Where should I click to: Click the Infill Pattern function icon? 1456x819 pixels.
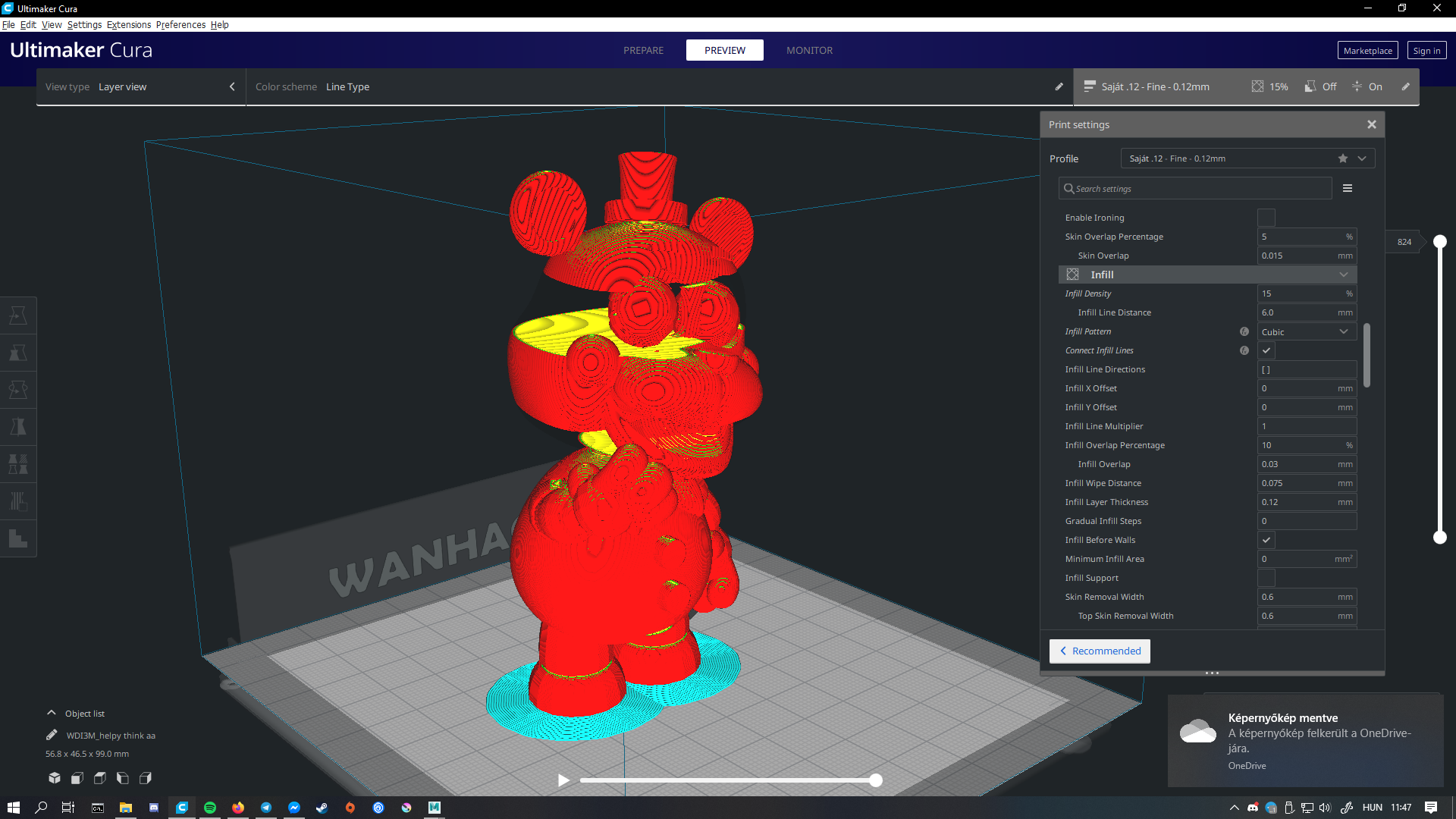1244,331
